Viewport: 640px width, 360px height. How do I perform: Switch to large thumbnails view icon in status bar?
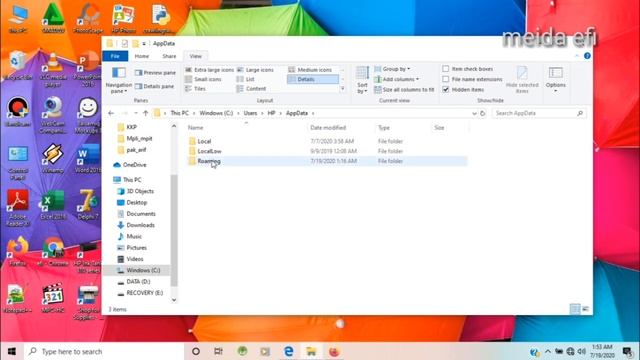[x=585, y=309]
